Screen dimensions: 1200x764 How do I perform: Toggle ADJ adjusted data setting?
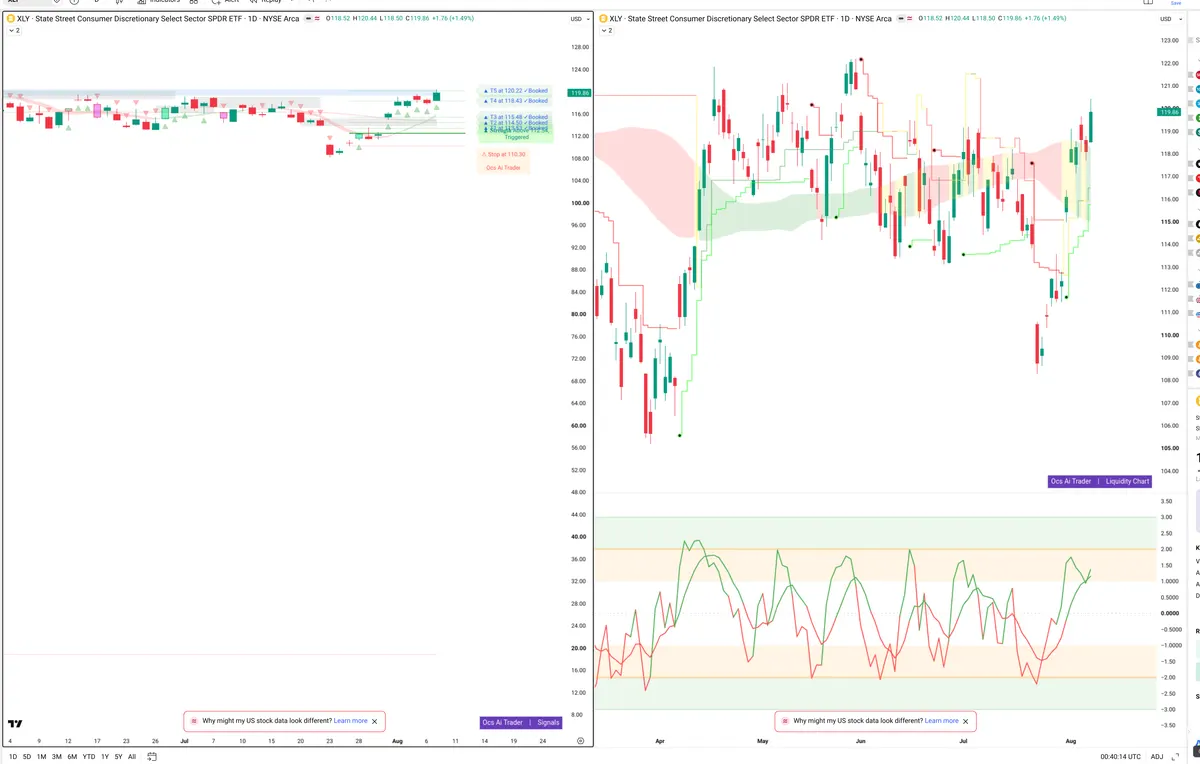[x=1158, y=757]
